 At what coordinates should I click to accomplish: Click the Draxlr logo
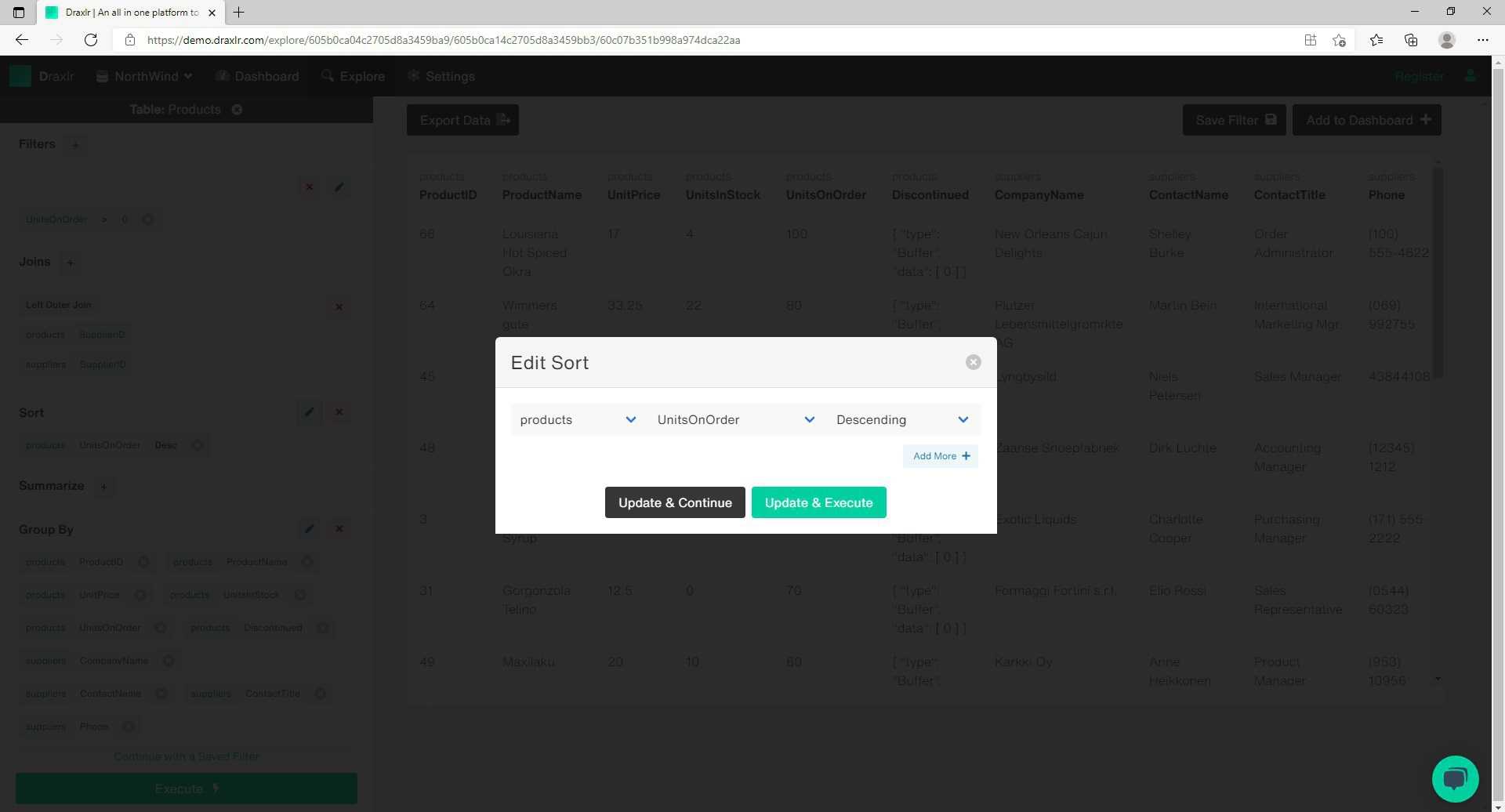click(x=42, y=76)
